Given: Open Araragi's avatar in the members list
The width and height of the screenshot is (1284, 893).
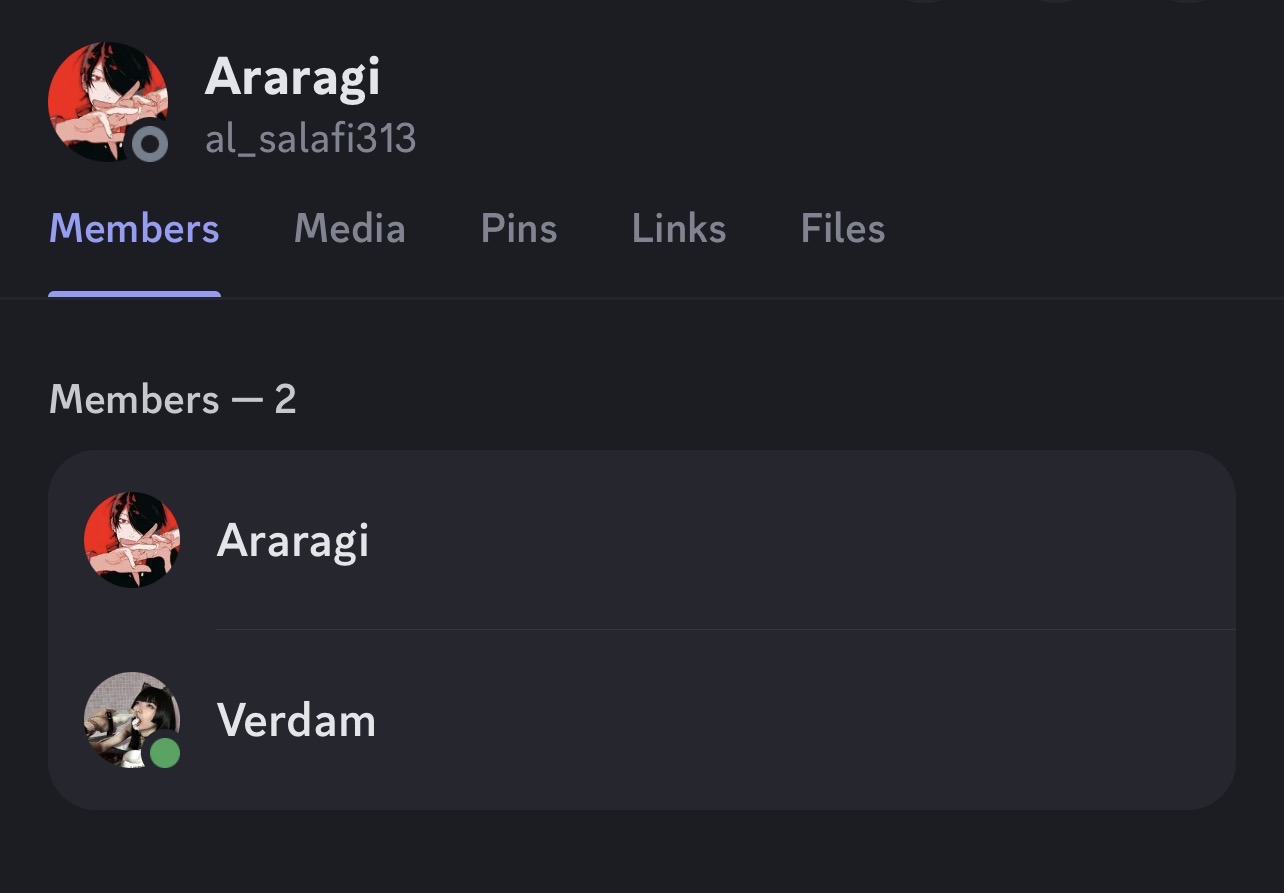Looking at the screenshot, I should [132, 540].
